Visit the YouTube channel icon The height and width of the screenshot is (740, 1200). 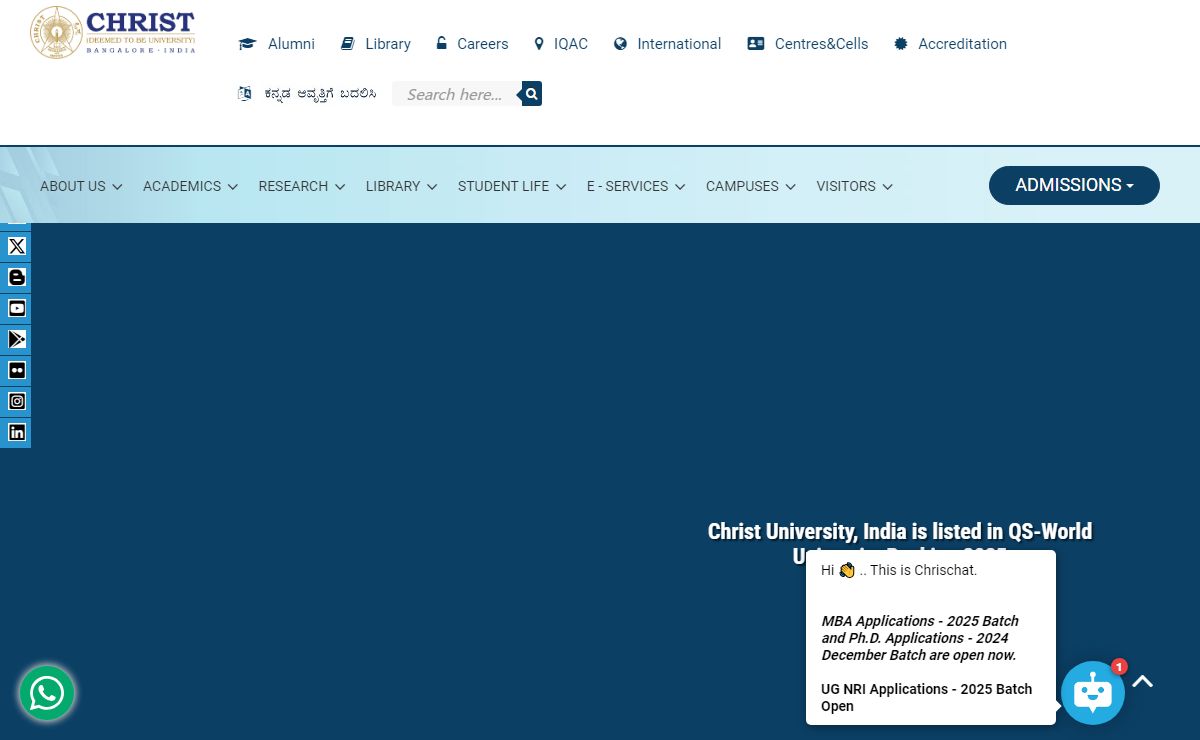point(17,308)
